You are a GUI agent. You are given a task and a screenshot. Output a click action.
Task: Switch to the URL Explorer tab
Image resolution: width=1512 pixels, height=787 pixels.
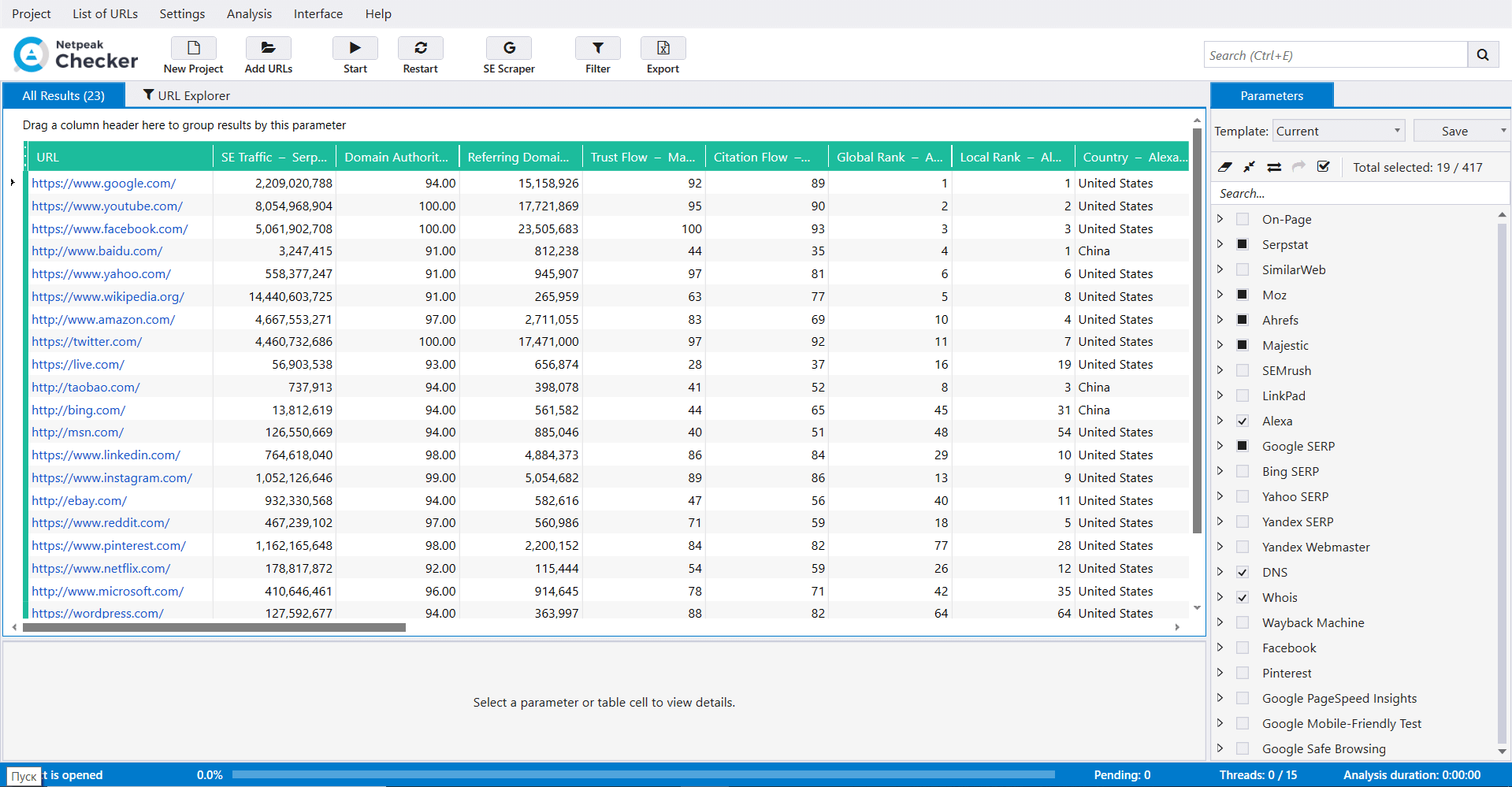[x=187, y=95]
